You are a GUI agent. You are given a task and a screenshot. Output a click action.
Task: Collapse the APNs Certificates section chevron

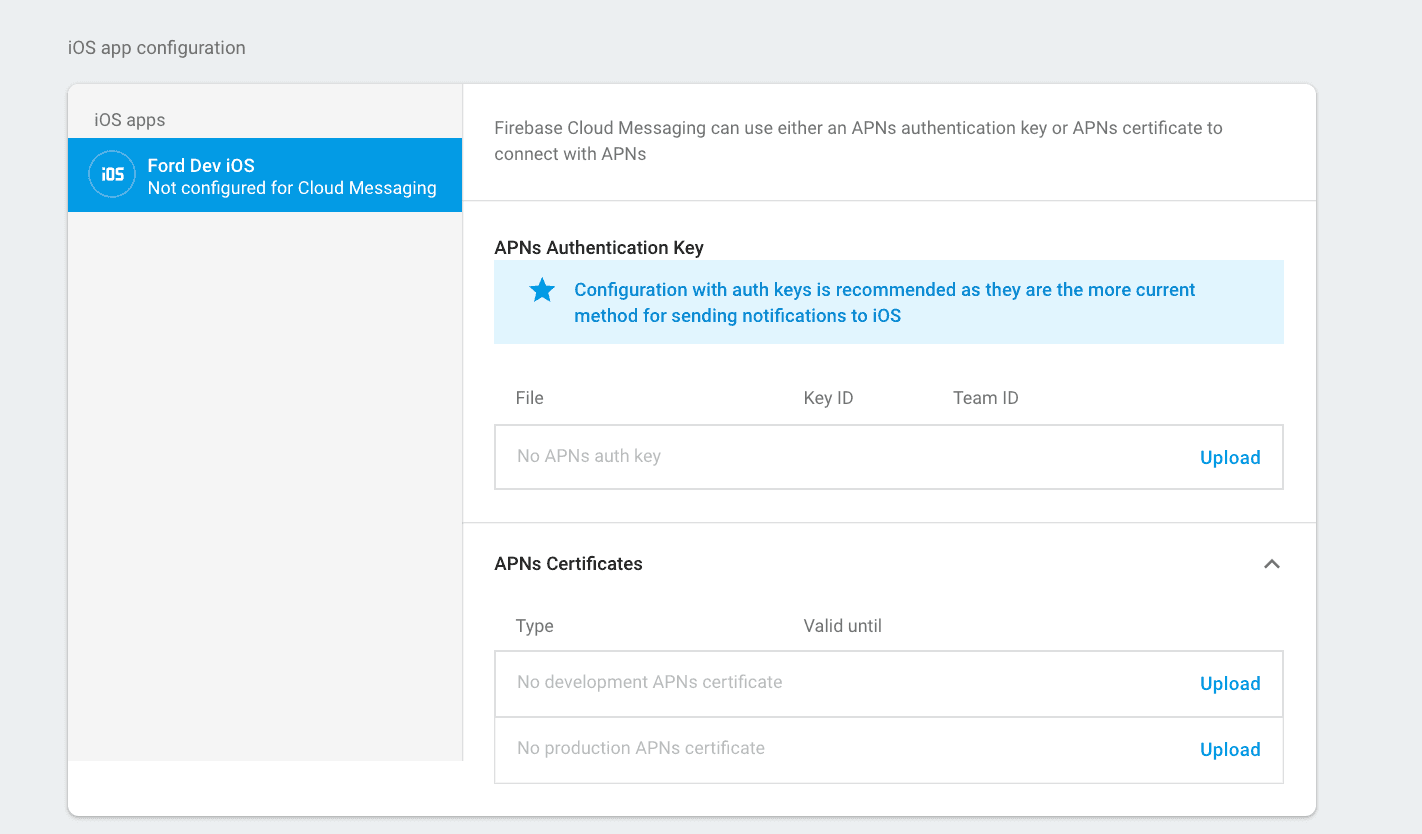1271,564
